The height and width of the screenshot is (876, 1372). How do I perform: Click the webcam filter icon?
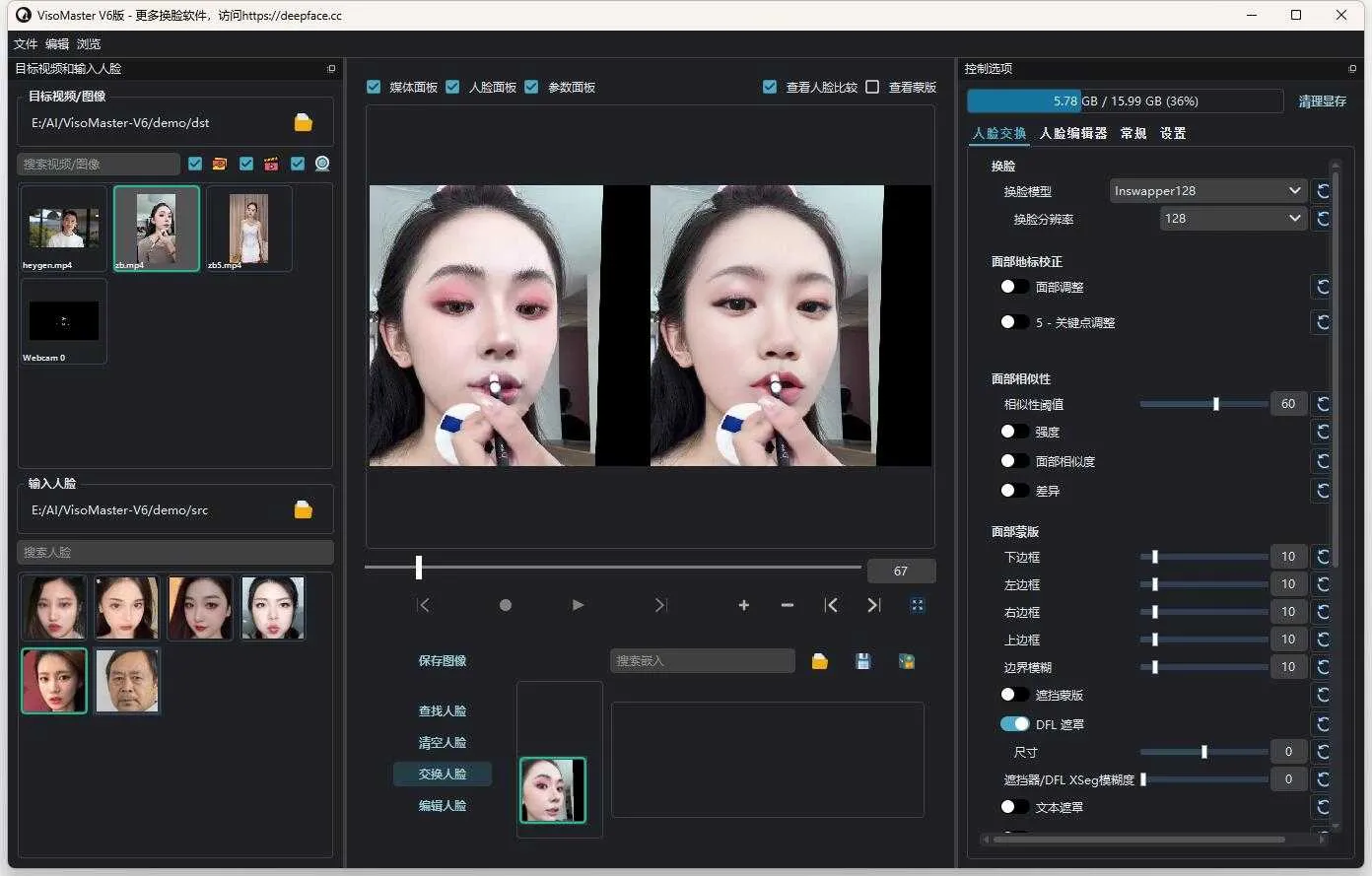coord(322,164)
